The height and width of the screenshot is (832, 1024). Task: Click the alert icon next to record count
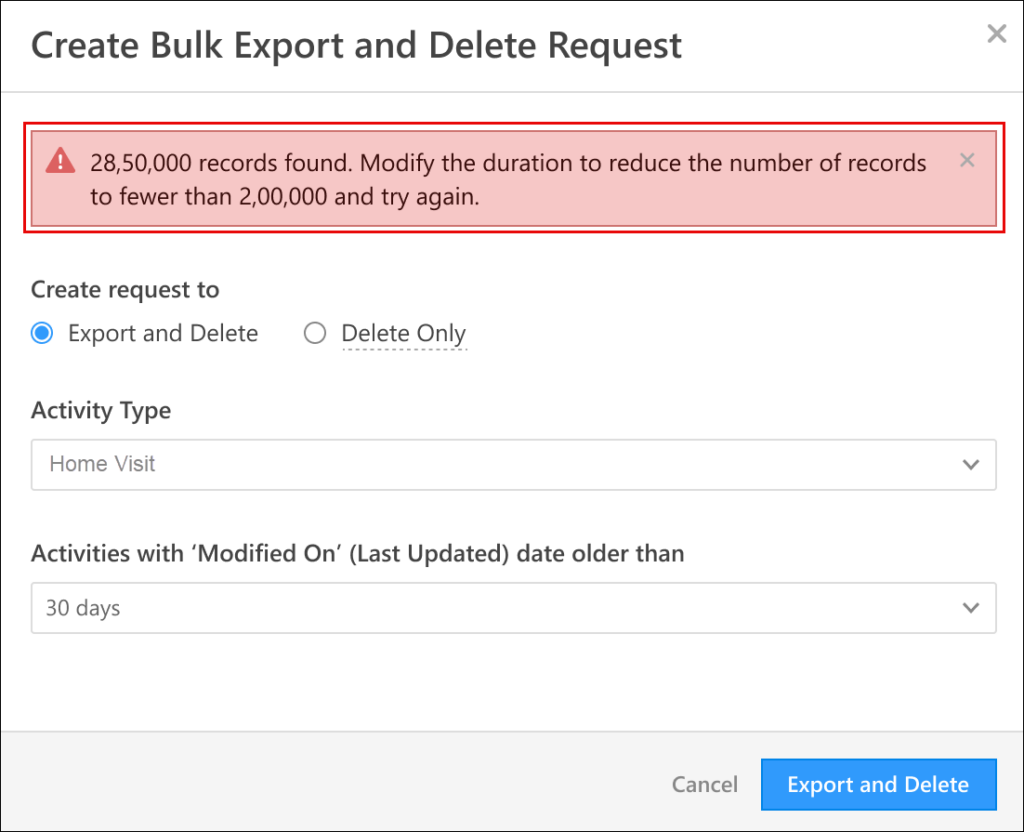point(60,162)
